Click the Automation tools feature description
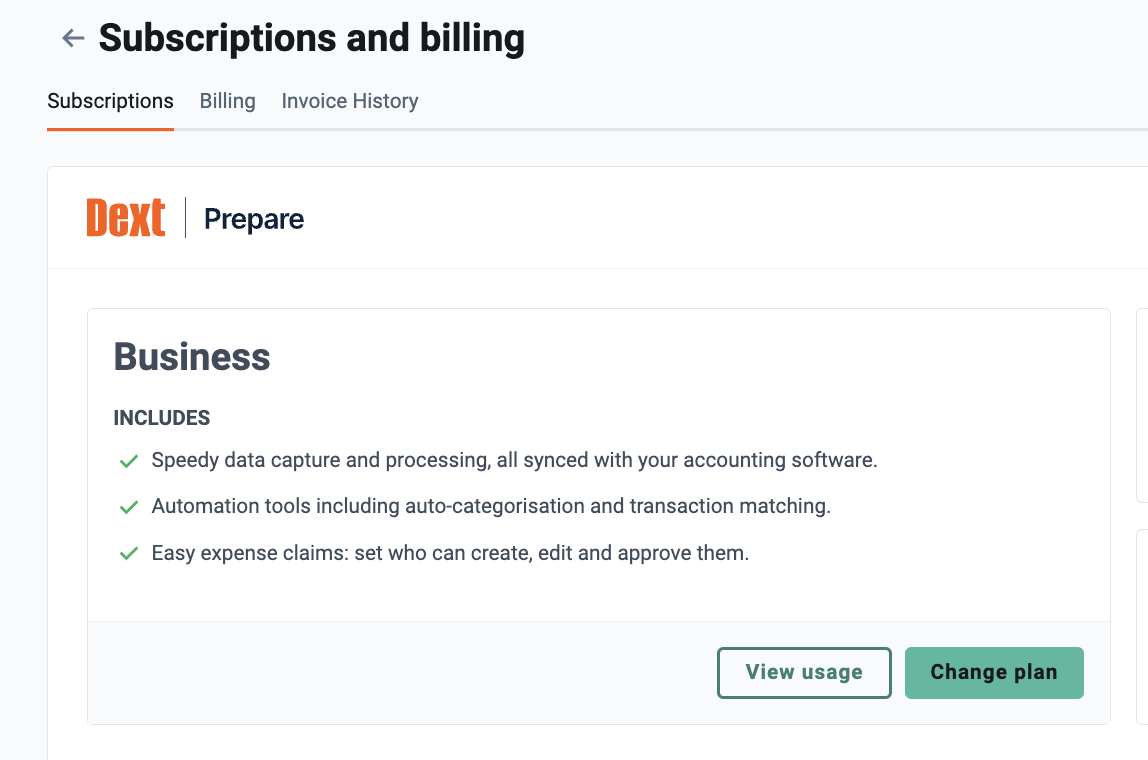Screen dimensions: 1148x760 [x=491, y=506]
